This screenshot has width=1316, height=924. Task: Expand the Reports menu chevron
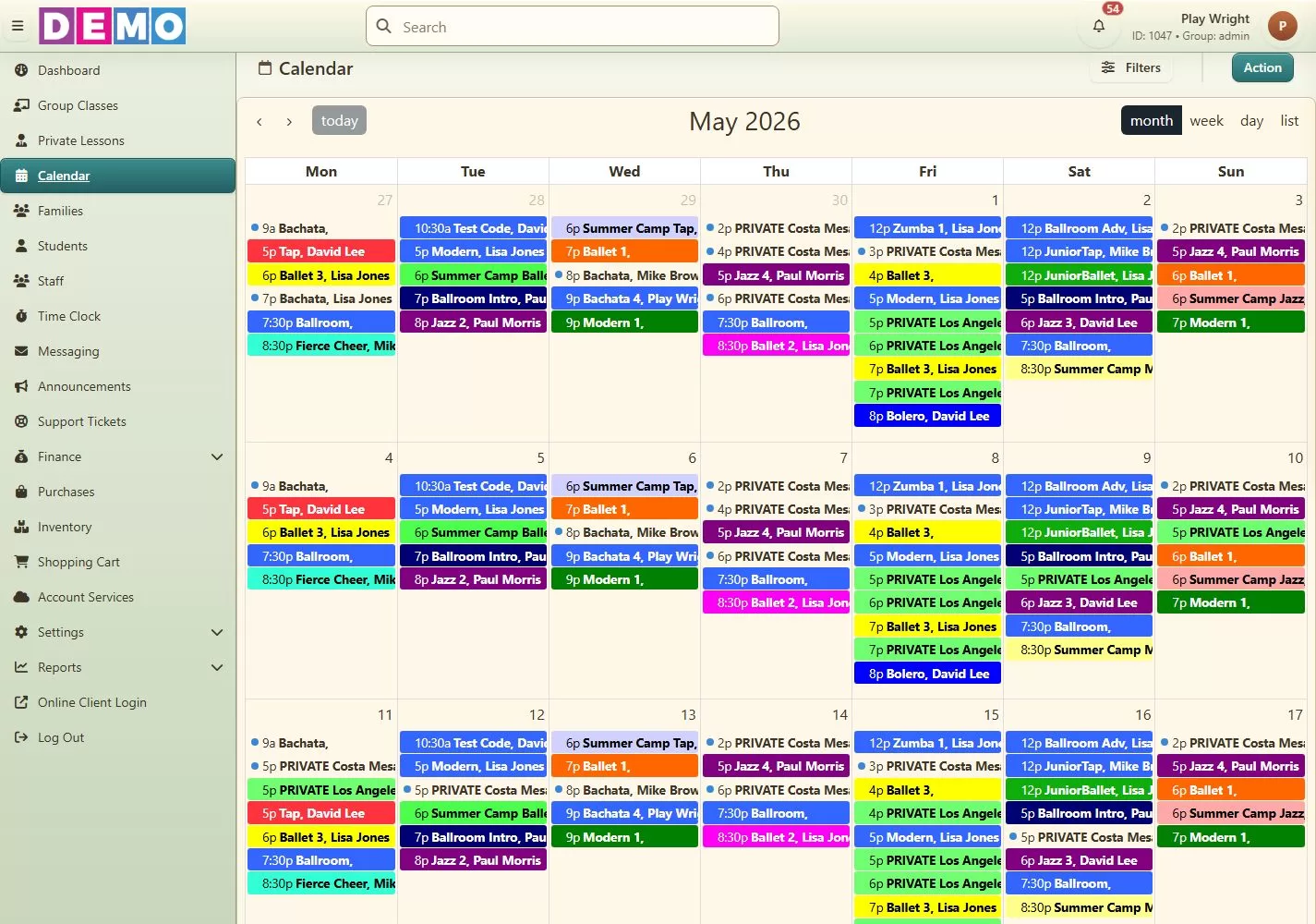[x=217, y=667]
